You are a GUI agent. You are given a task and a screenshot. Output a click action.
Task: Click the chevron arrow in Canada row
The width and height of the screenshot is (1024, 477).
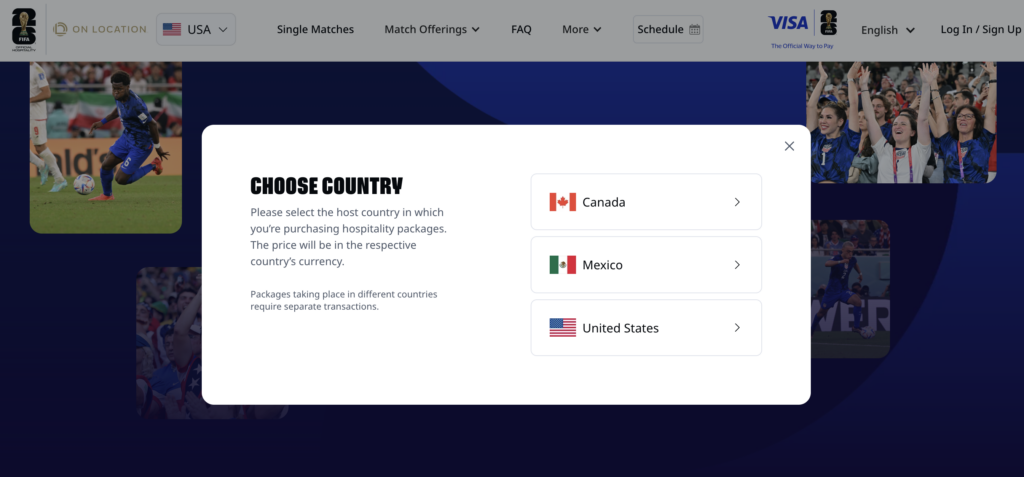pyautogui.click(x=737, y=202)
